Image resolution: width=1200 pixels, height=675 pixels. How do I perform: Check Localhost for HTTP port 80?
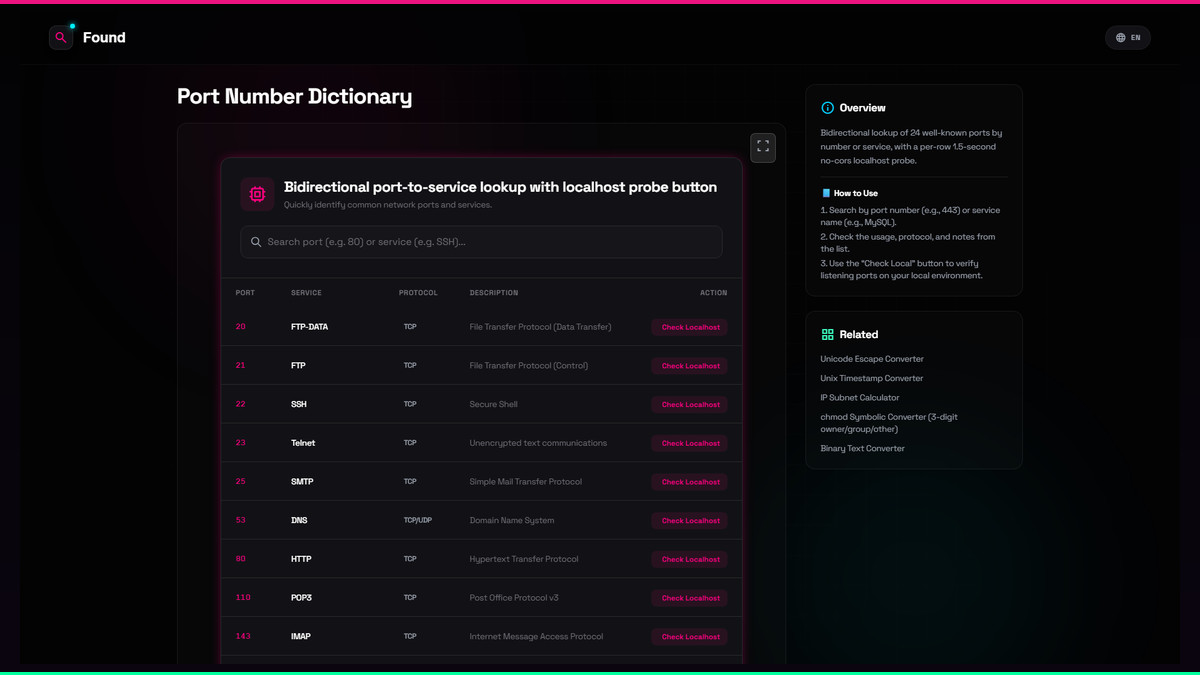(690, 559)
